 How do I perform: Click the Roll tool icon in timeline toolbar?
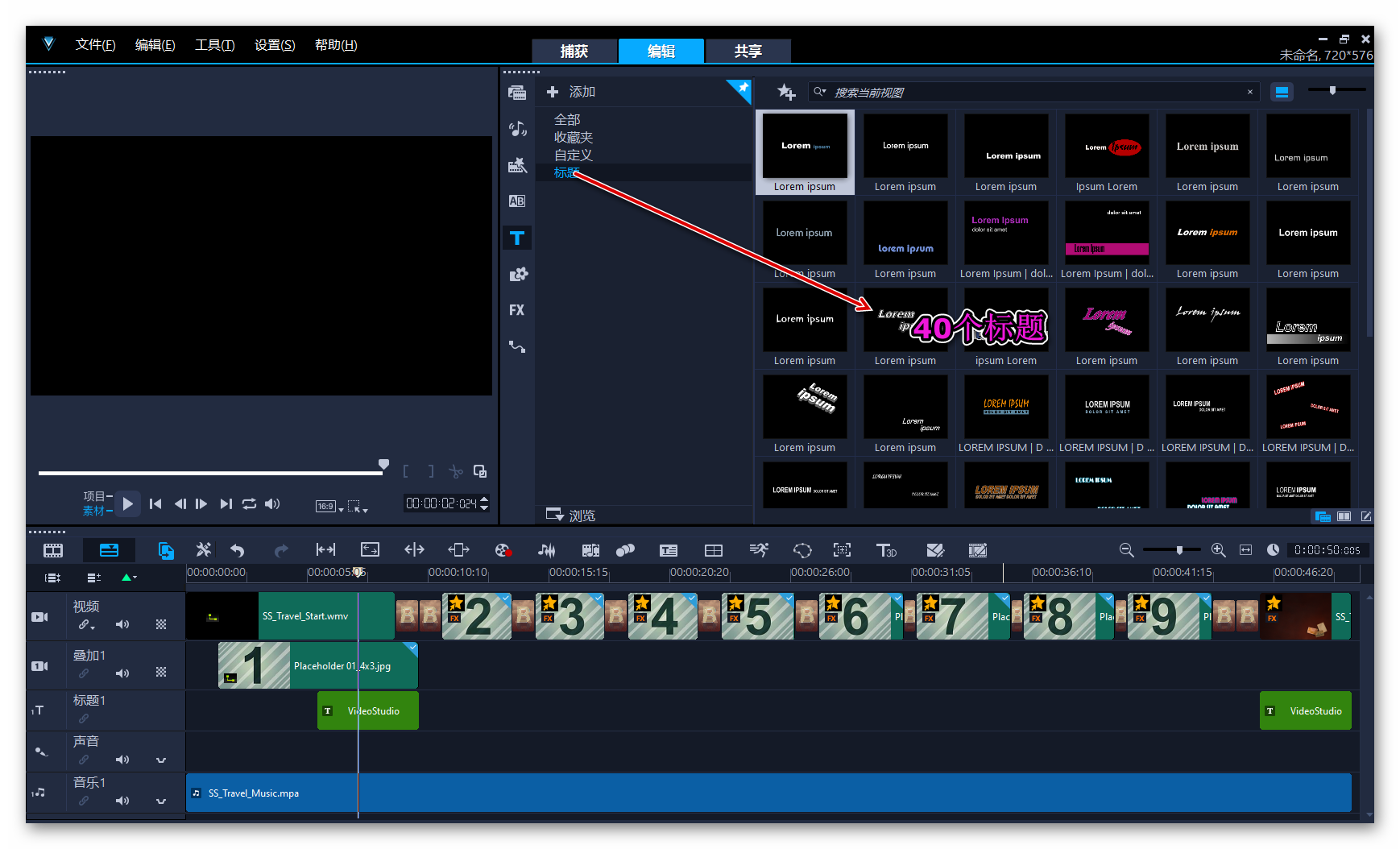pyautogui.click(x=414, y=549)
